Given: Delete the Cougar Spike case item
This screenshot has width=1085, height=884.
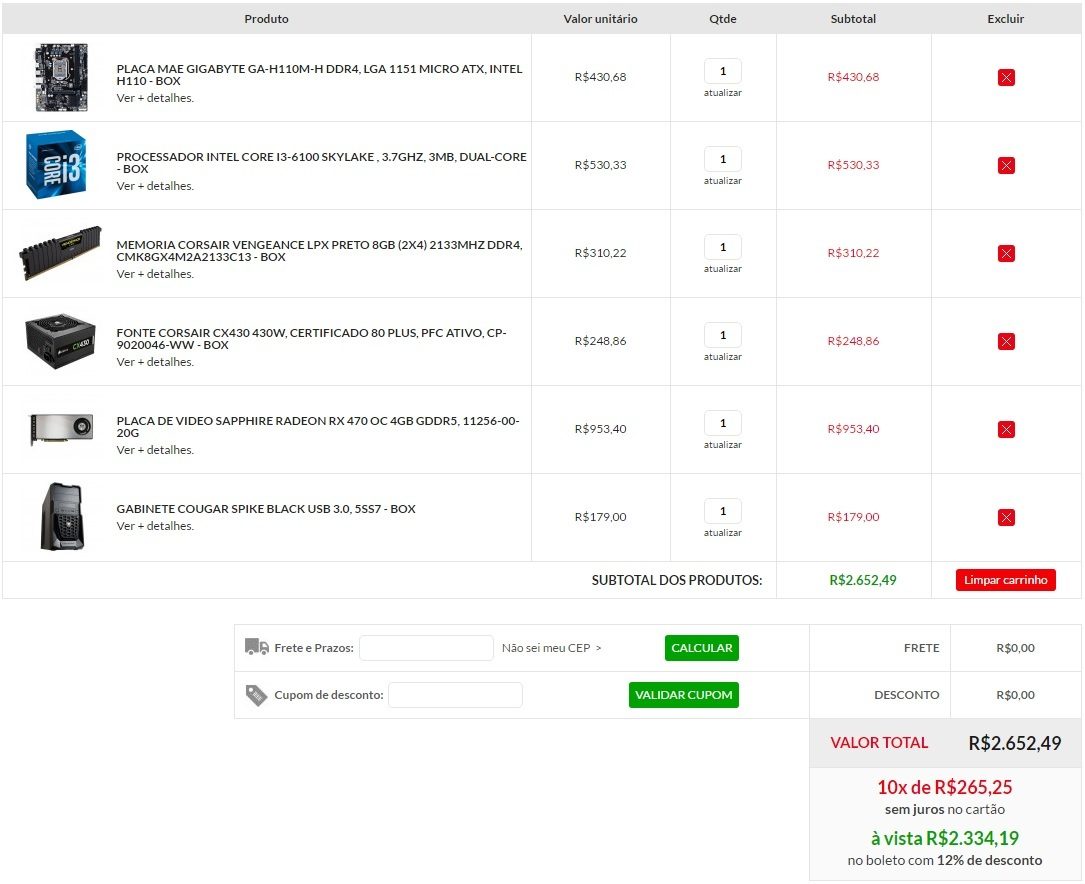Looking at the screenshot, I should [1006, 517].
